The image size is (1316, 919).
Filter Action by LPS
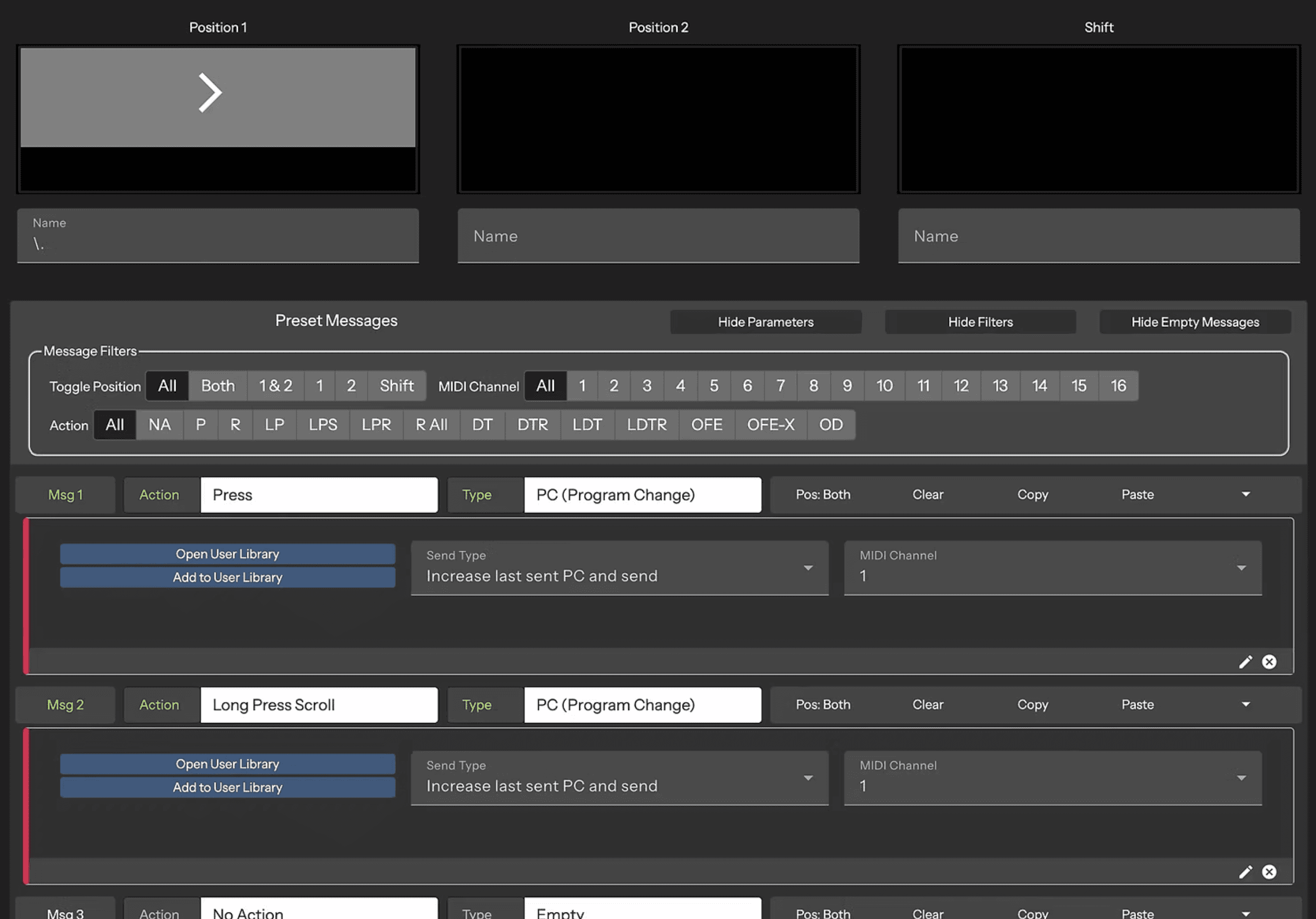pyautogui.click(x=323, y=425)
